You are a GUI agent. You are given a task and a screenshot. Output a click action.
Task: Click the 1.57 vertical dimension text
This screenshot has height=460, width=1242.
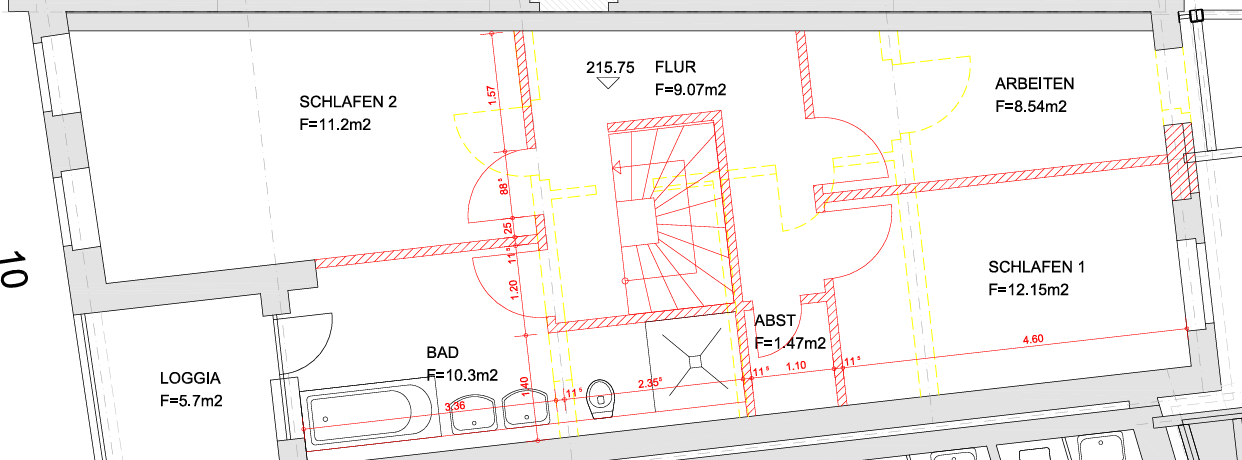[491, 96]
